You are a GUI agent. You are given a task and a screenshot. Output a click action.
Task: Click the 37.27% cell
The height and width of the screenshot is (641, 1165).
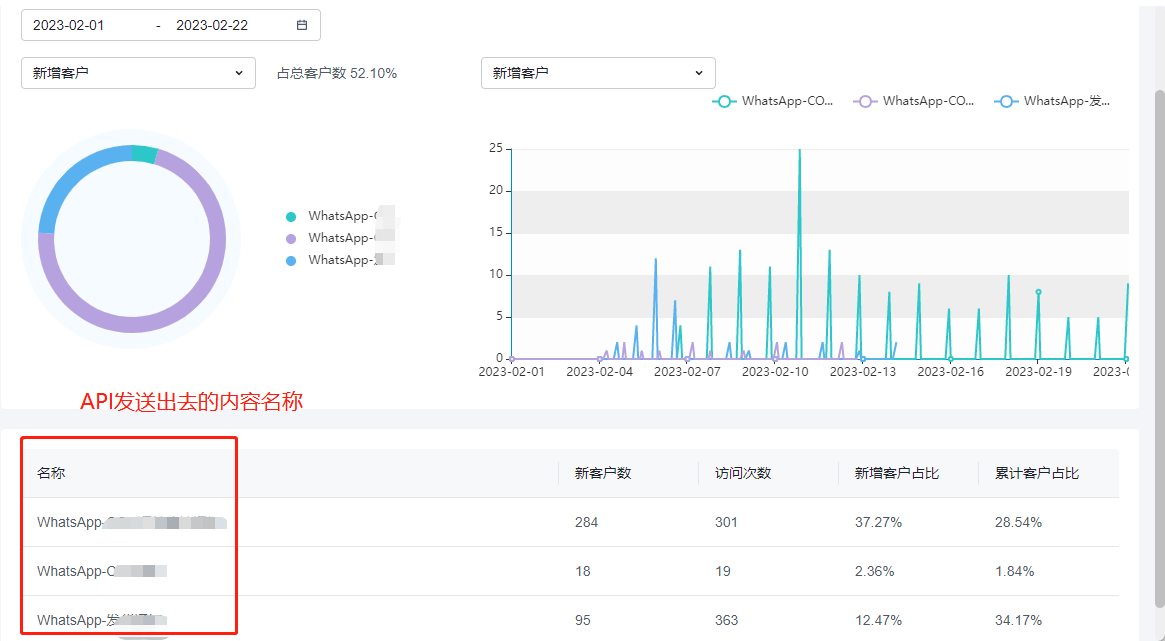click(878, 522)
